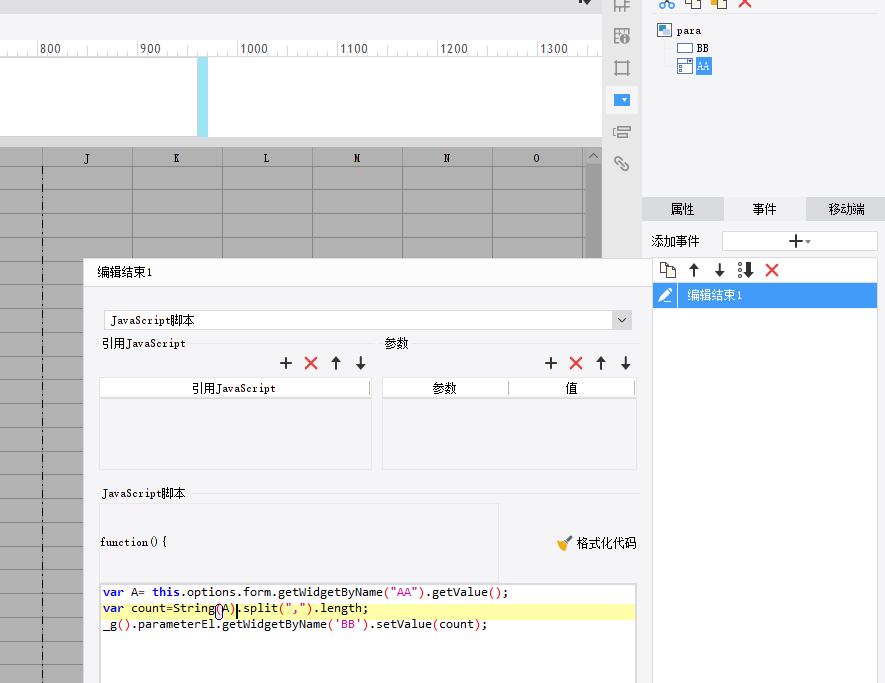Click the BB text widget icon
Screen dimensions: 885x683
685,48
